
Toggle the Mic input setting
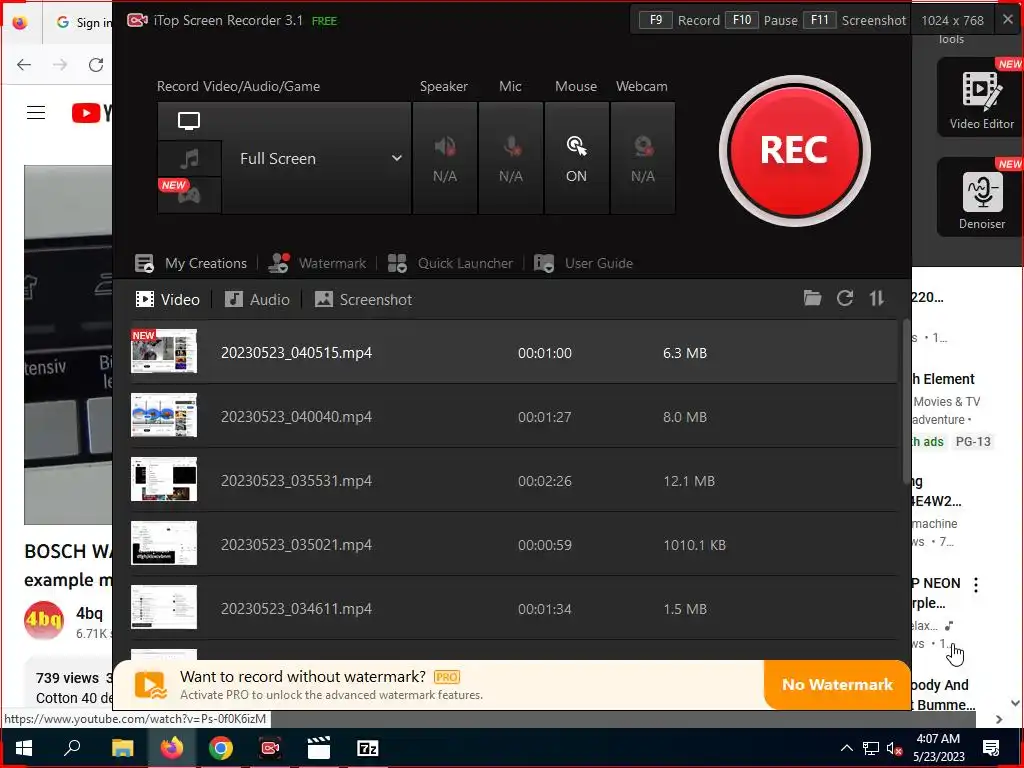tap(511, 158)
